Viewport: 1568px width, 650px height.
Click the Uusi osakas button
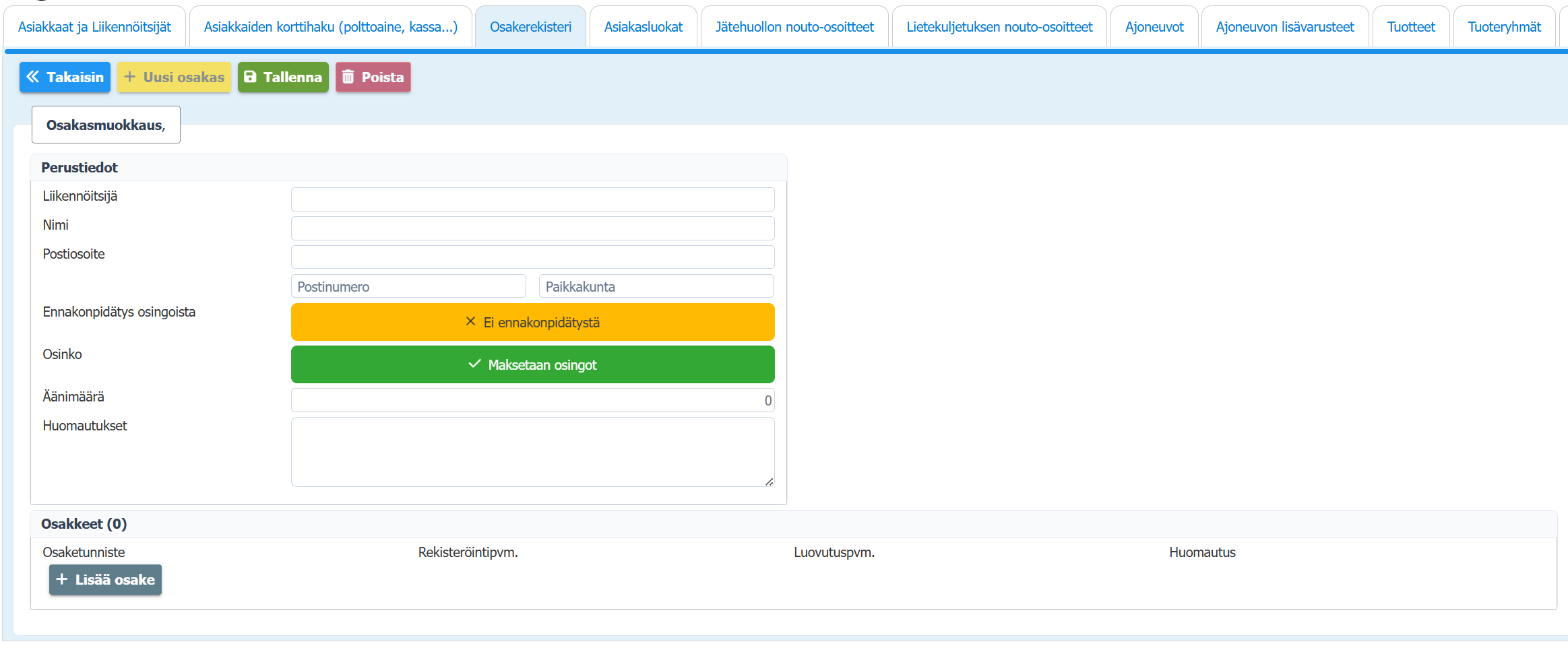[174, 77]
